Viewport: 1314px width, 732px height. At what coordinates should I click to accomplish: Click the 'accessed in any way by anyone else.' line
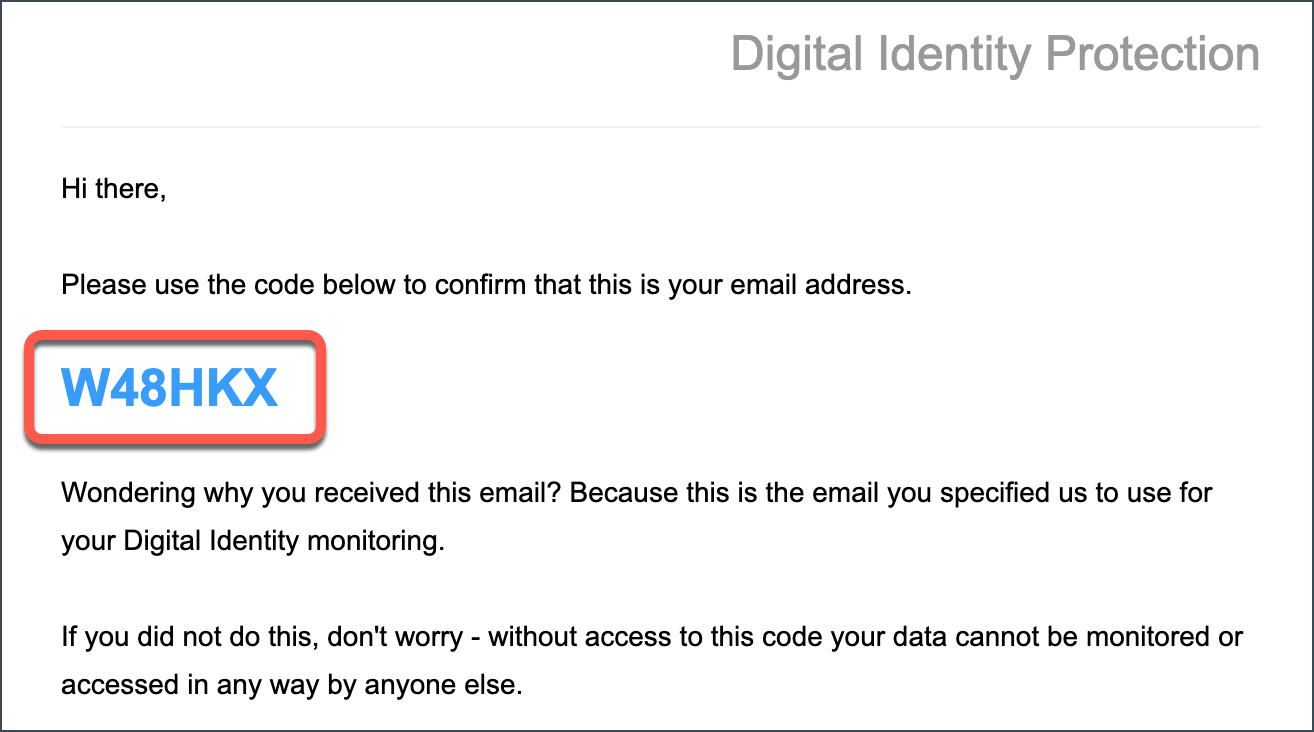291,686
